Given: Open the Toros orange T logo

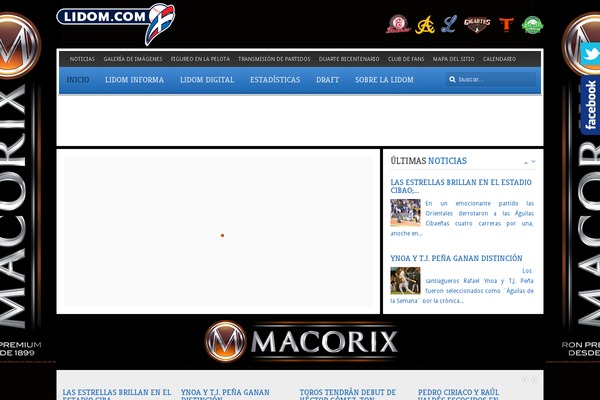Looking at the screenshot, I should pyautogui.click(x=506, y=24).
